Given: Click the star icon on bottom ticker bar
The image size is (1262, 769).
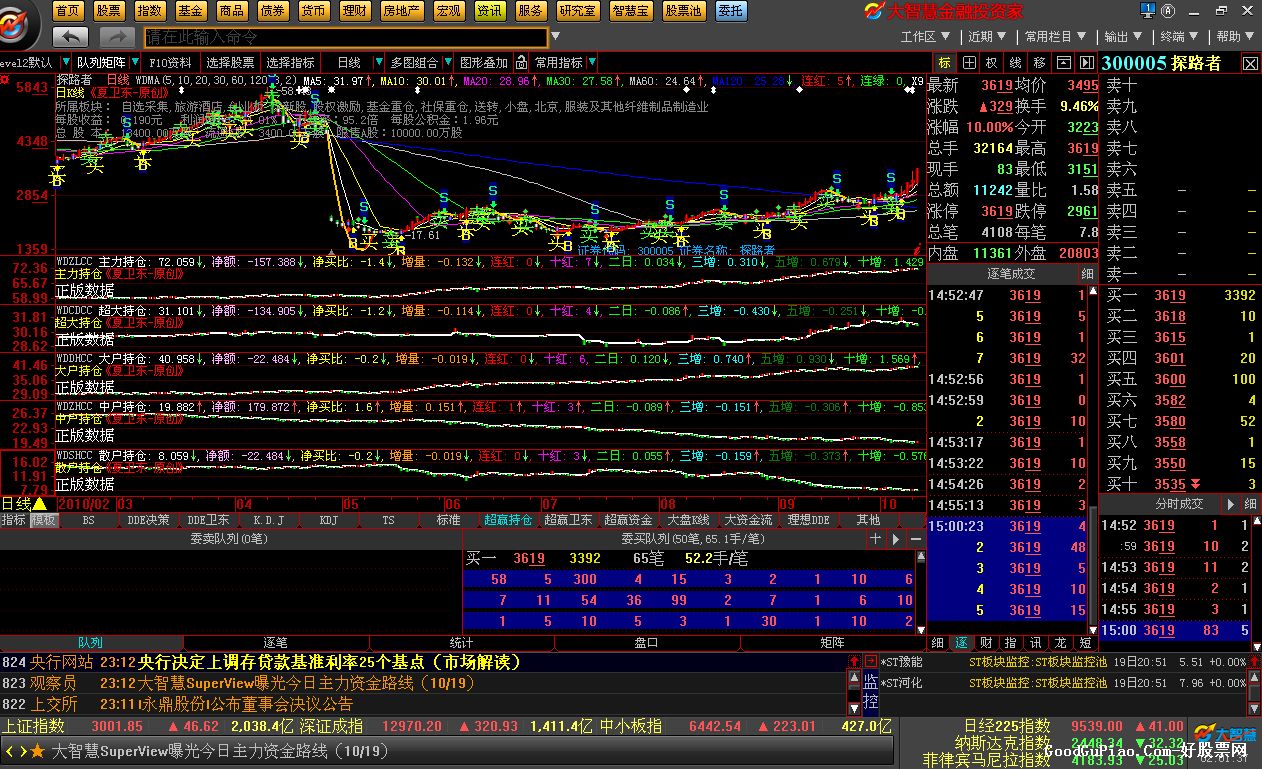Looking at the screenshot, I should click(37, 750).
